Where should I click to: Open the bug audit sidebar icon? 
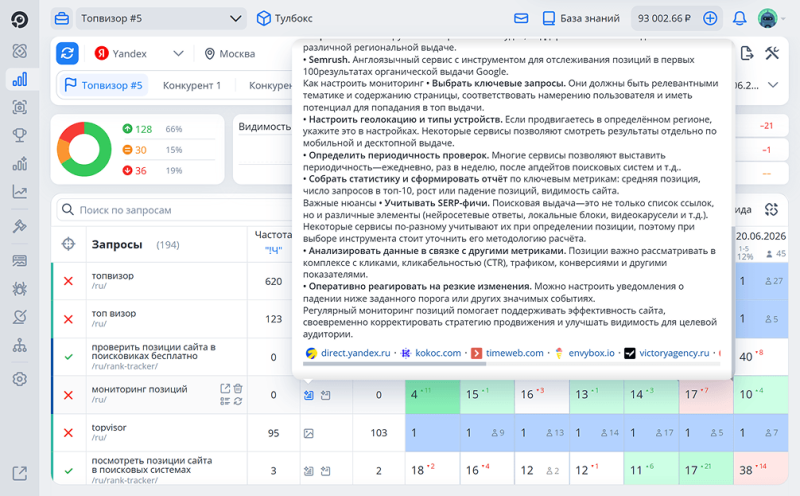pos(19,289)
